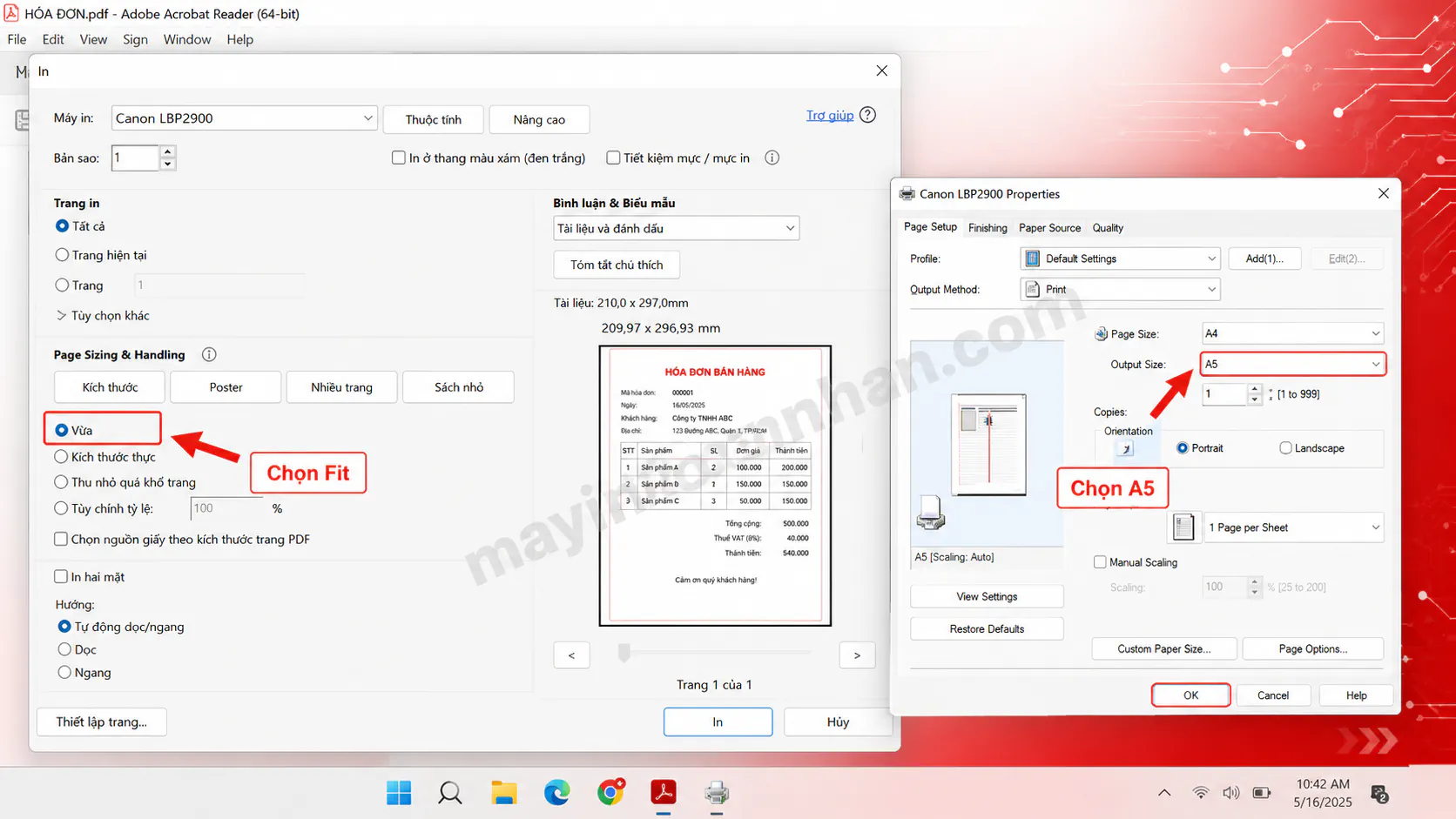Click info icon beside Page Sizing & Handling

click(x=209, y=354)
